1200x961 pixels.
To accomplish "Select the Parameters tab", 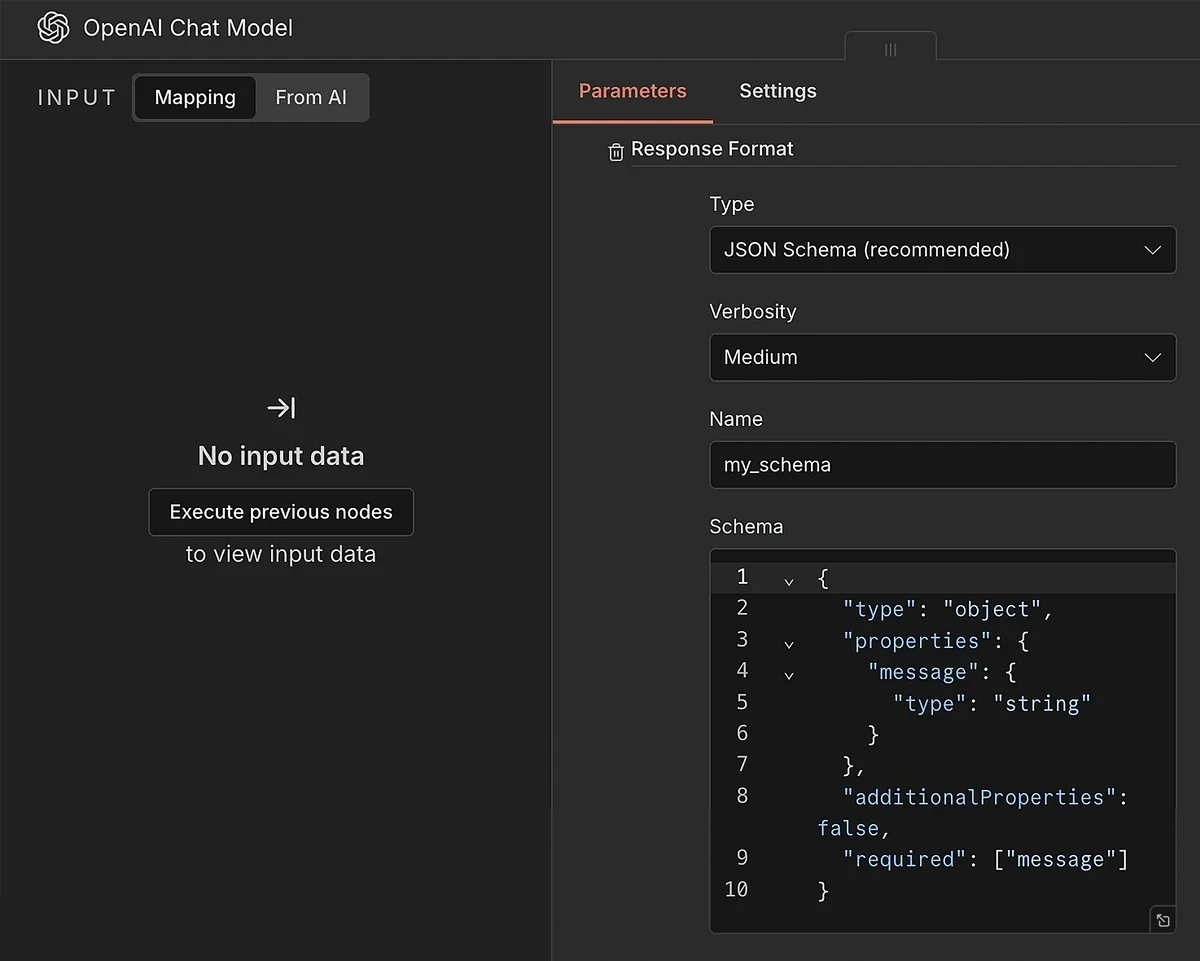I will (632, 91).
